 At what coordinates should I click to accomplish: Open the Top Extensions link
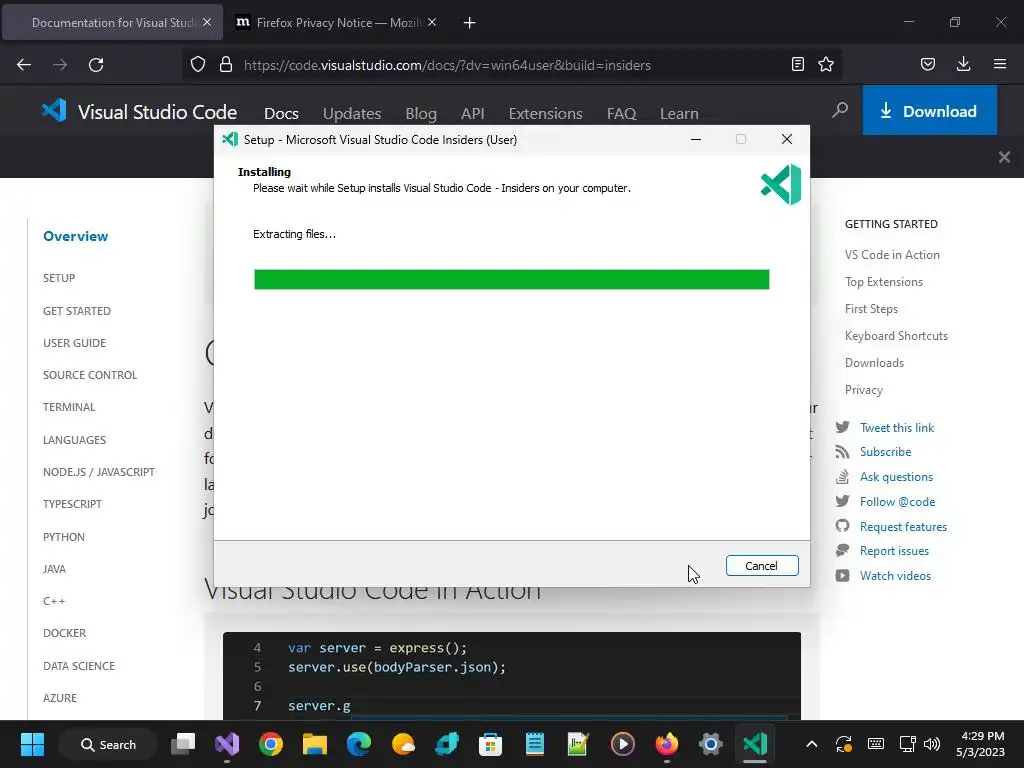[884, 281]
